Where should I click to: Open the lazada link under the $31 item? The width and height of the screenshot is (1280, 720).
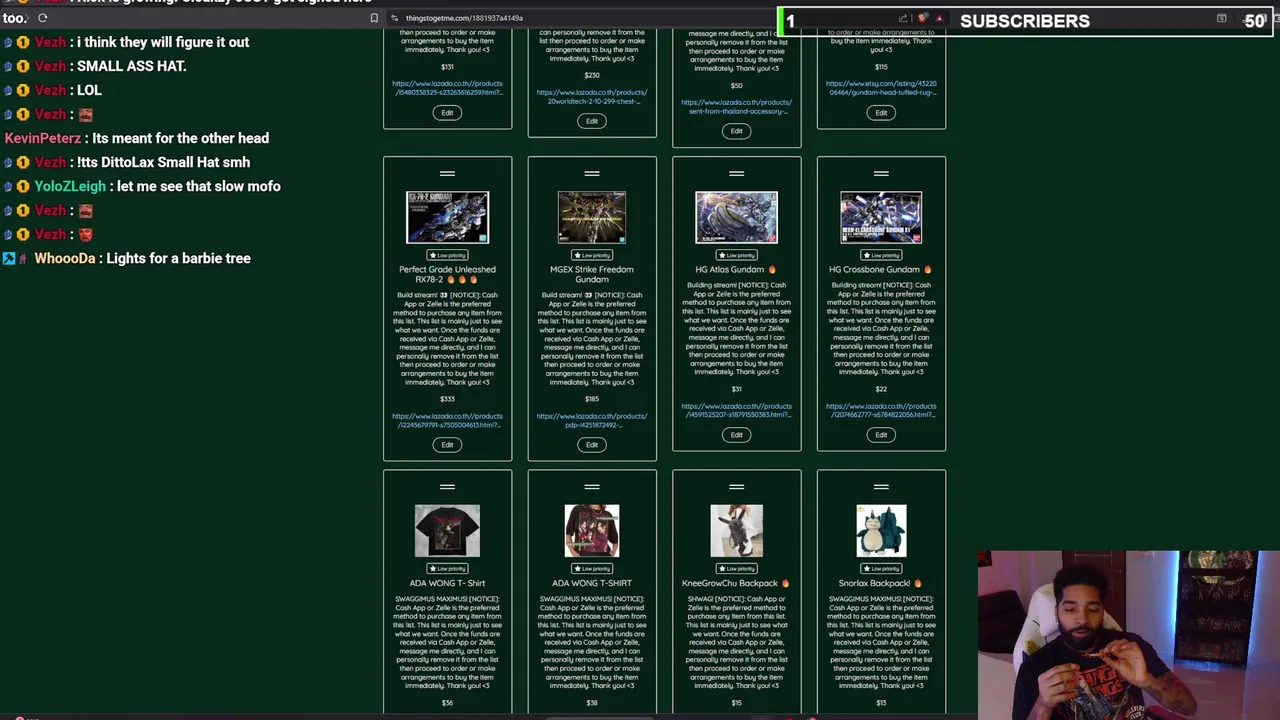click(x=736, y=411)
